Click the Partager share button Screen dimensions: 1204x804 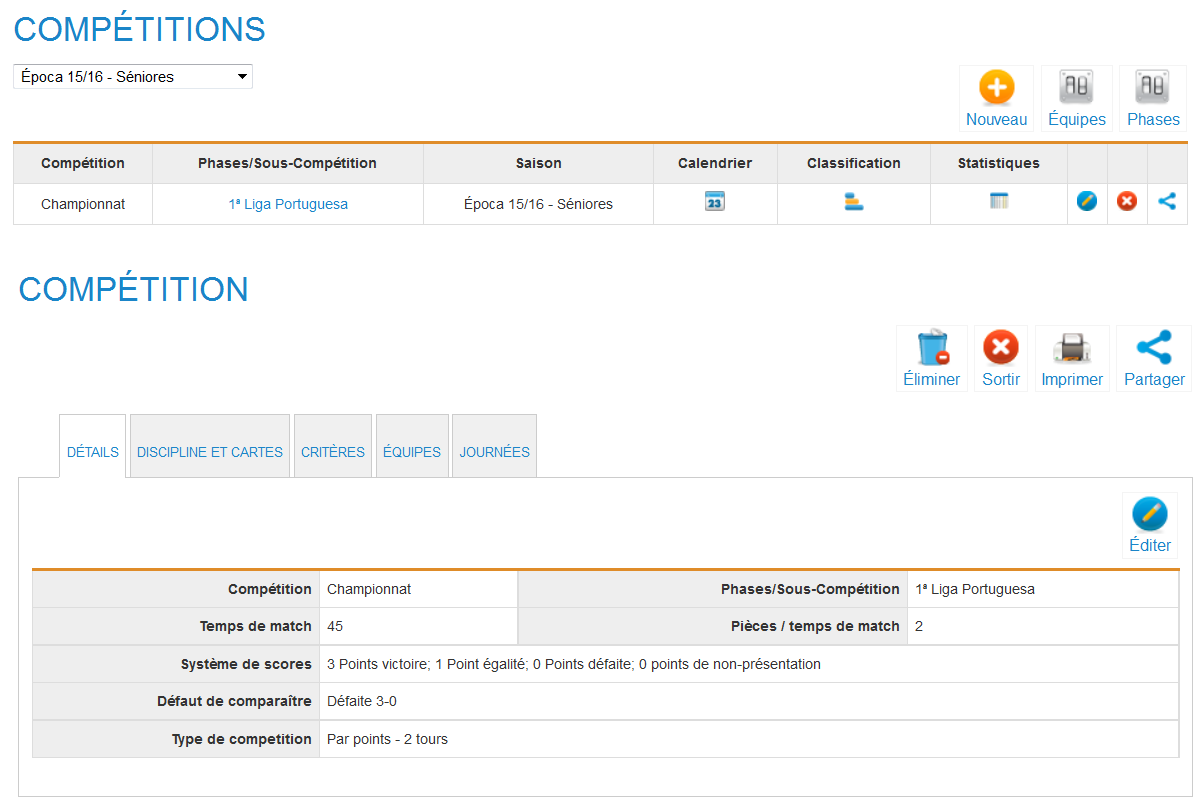(1154, 349)
